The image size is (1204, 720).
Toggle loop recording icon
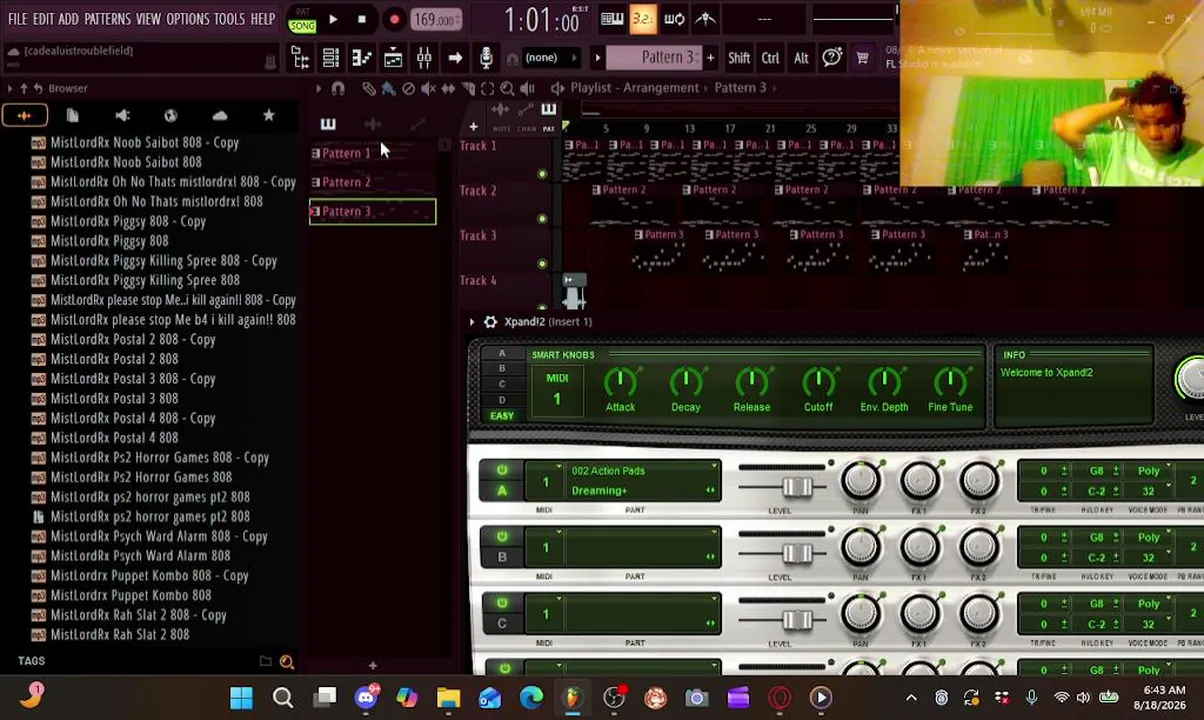(674, 18)
